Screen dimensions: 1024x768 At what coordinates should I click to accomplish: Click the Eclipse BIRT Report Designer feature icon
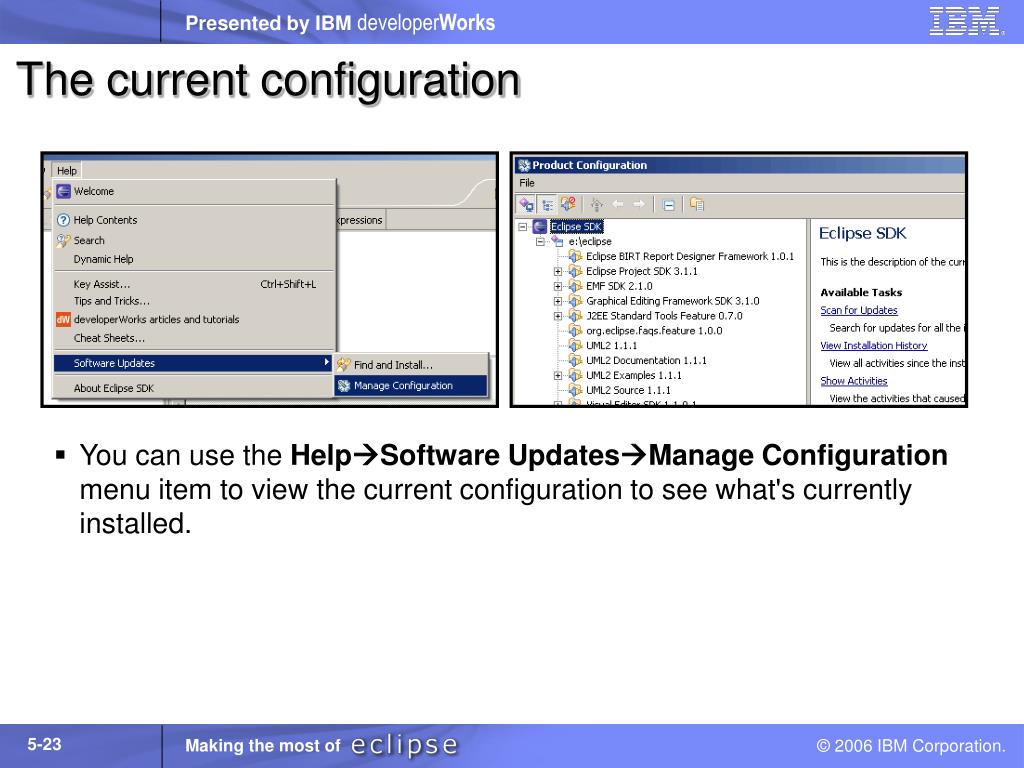click(x=575, y=256)
